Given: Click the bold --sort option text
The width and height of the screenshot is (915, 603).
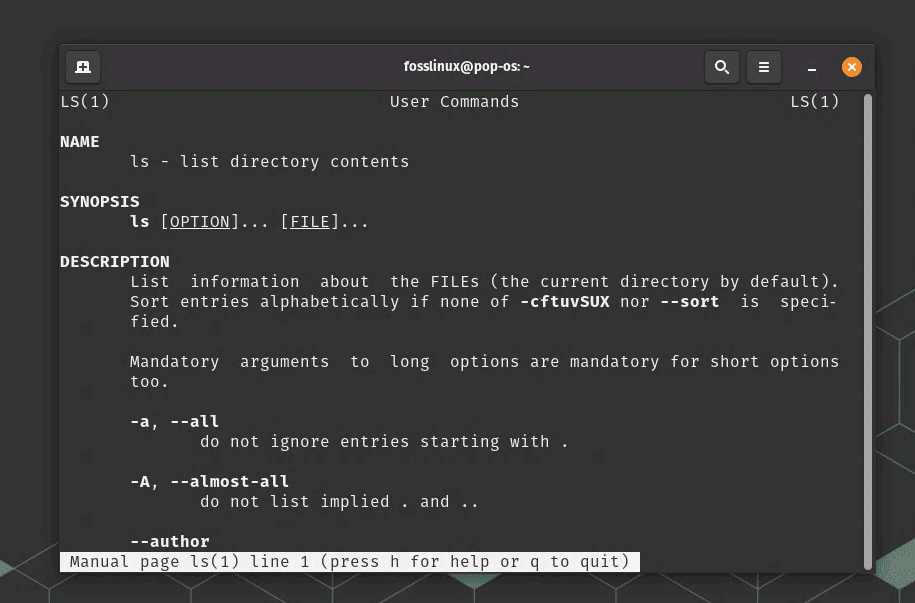Looking at the screenshot, I should coord(690,302).
